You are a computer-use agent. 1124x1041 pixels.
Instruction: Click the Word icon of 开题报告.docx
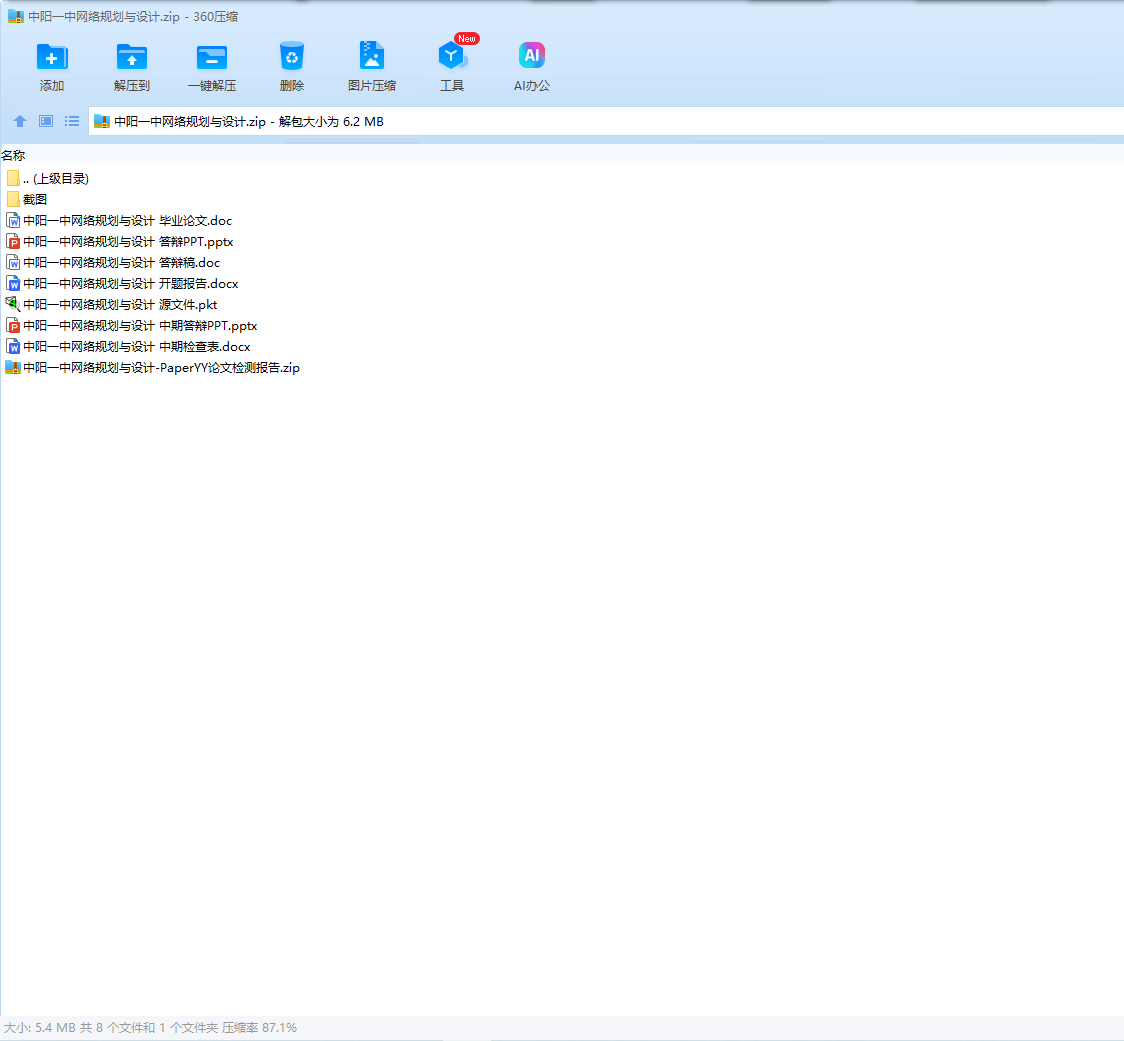click(x=13, y=283)
